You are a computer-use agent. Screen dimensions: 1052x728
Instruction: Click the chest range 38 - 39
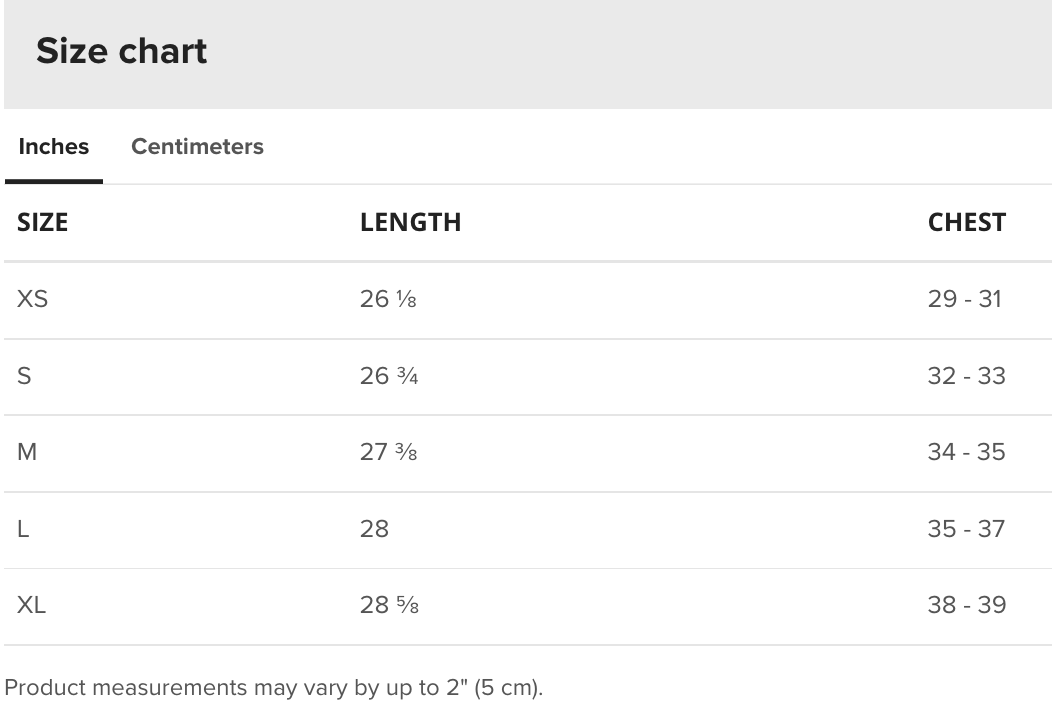(967, 605)
